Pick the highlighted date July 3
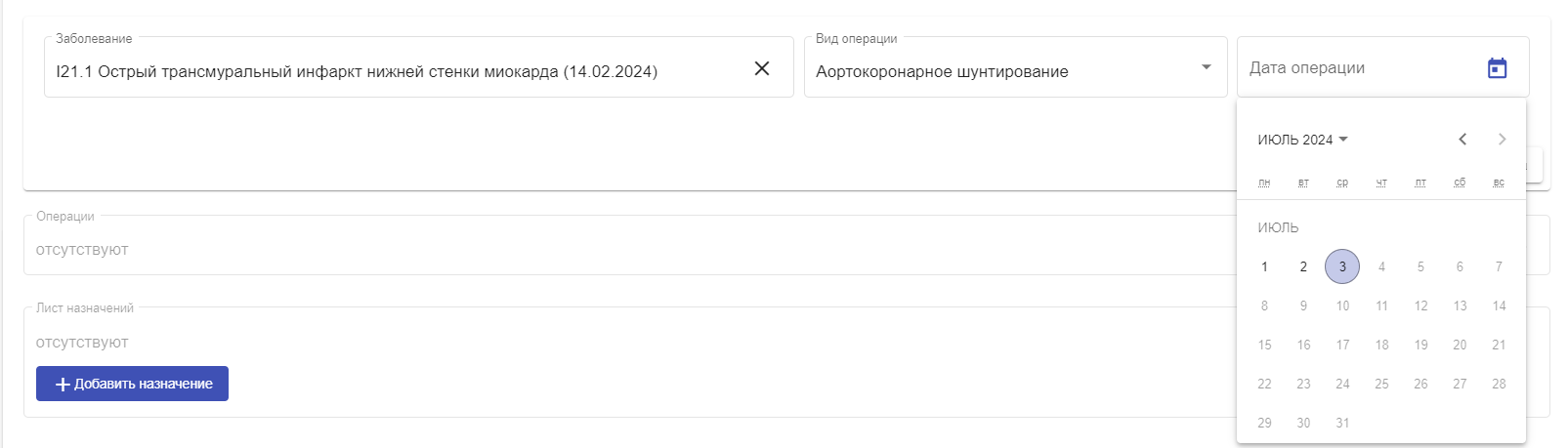Screen dimensions: 1568x448 point(1342,266)
